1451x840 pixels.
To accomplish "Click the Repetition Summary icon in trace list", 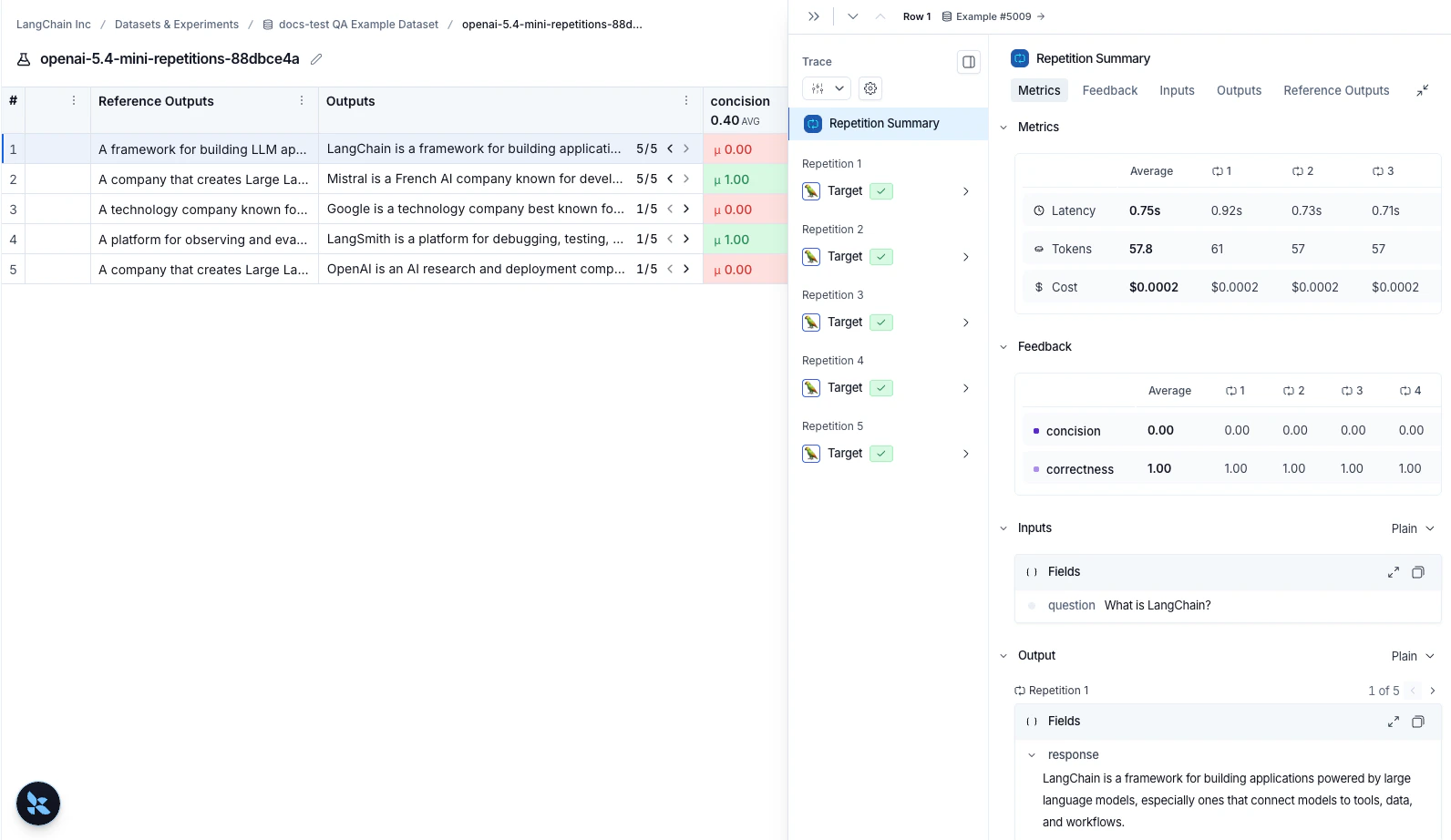I will click(813, 124).
